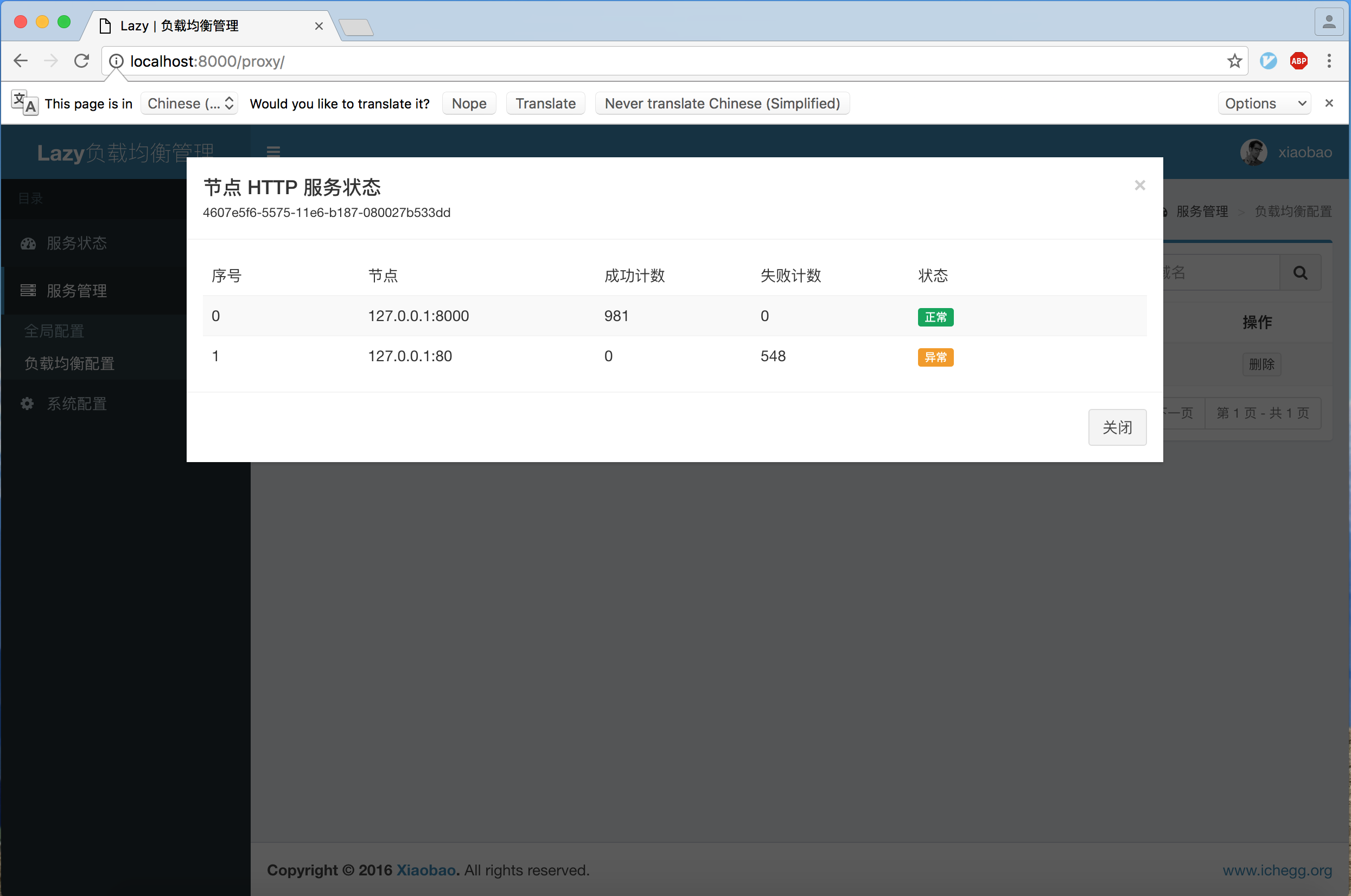Expand the translate Options dropdown
Viewport: 1351px width, 896px height.
click(x=1264, y=104)
